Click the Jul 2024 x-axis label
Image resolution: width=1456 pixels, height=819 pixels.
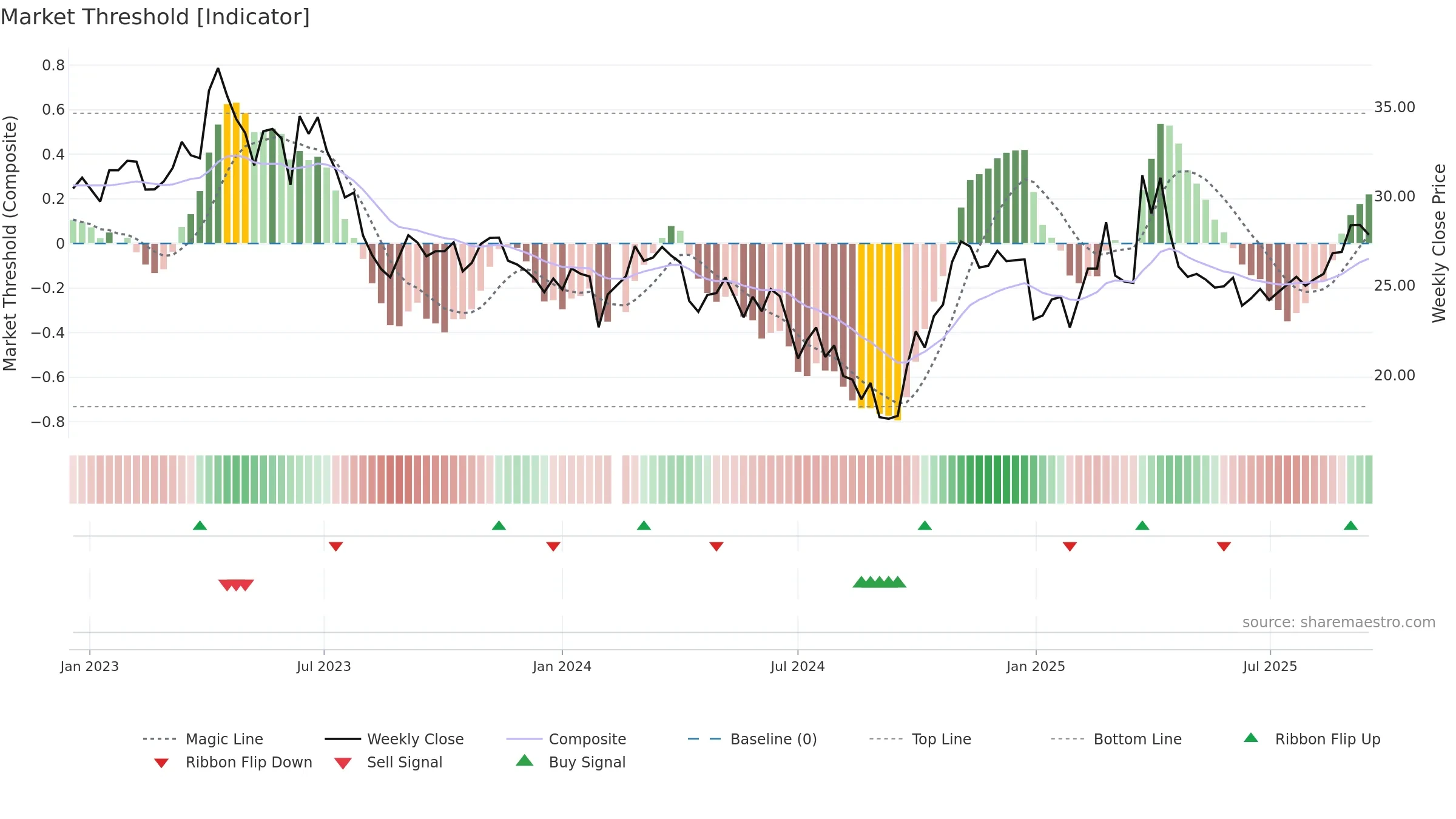[x=798, y=666]
